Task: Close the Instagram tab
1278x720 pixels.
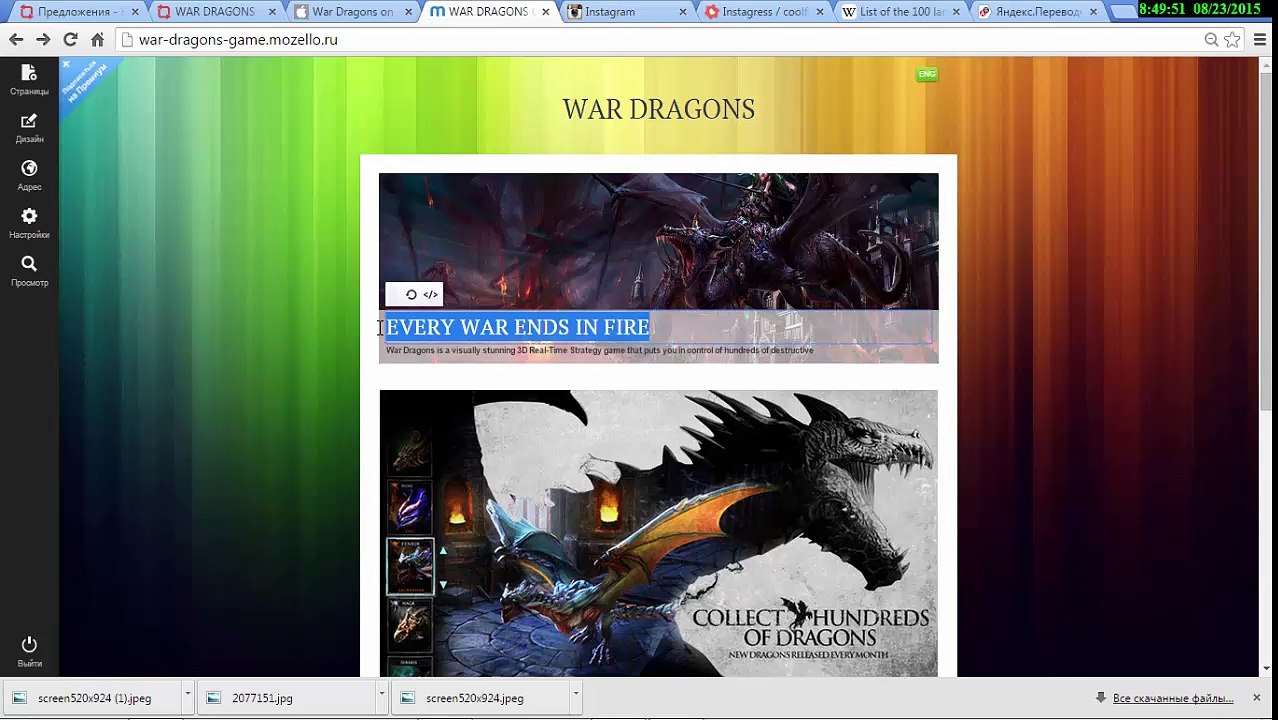Action: pyautogui.click(x=683, y=12)
